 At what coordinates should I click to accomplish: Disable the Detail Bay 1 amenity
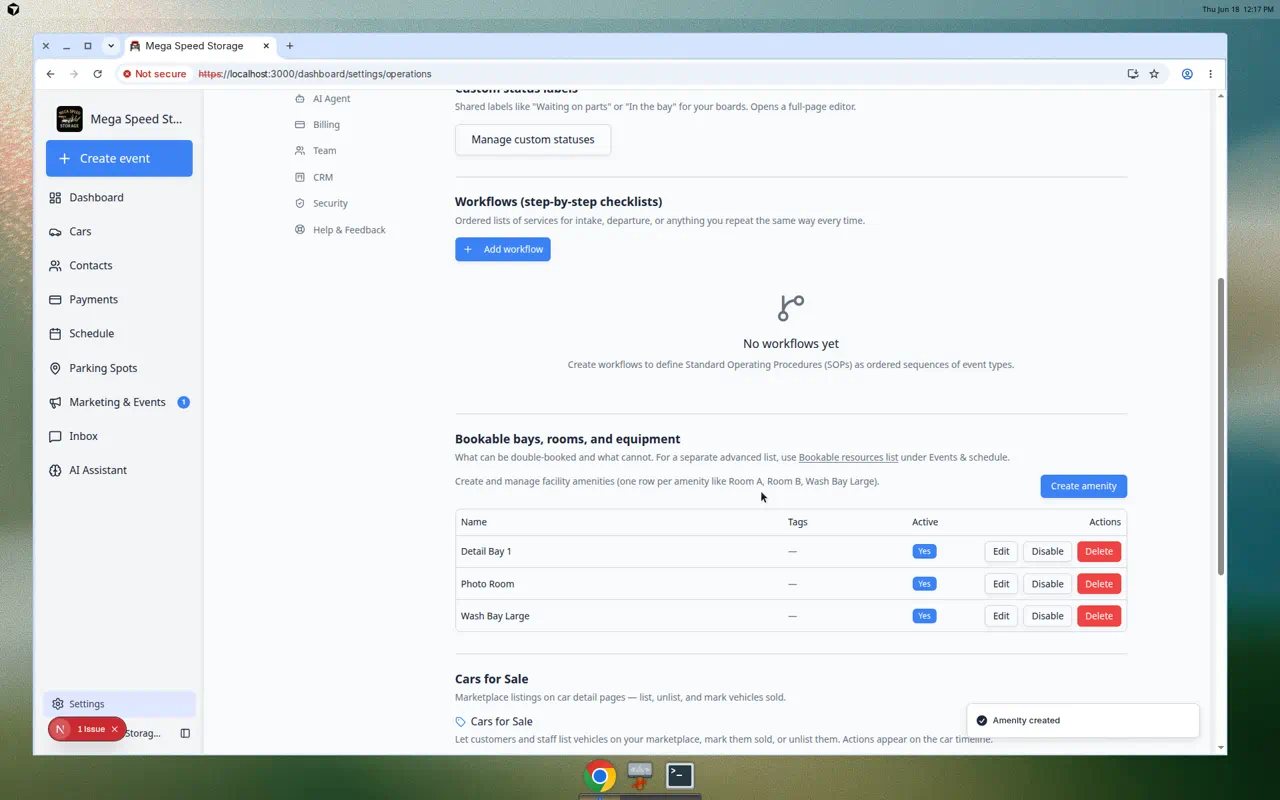(x=1047, y=551)
